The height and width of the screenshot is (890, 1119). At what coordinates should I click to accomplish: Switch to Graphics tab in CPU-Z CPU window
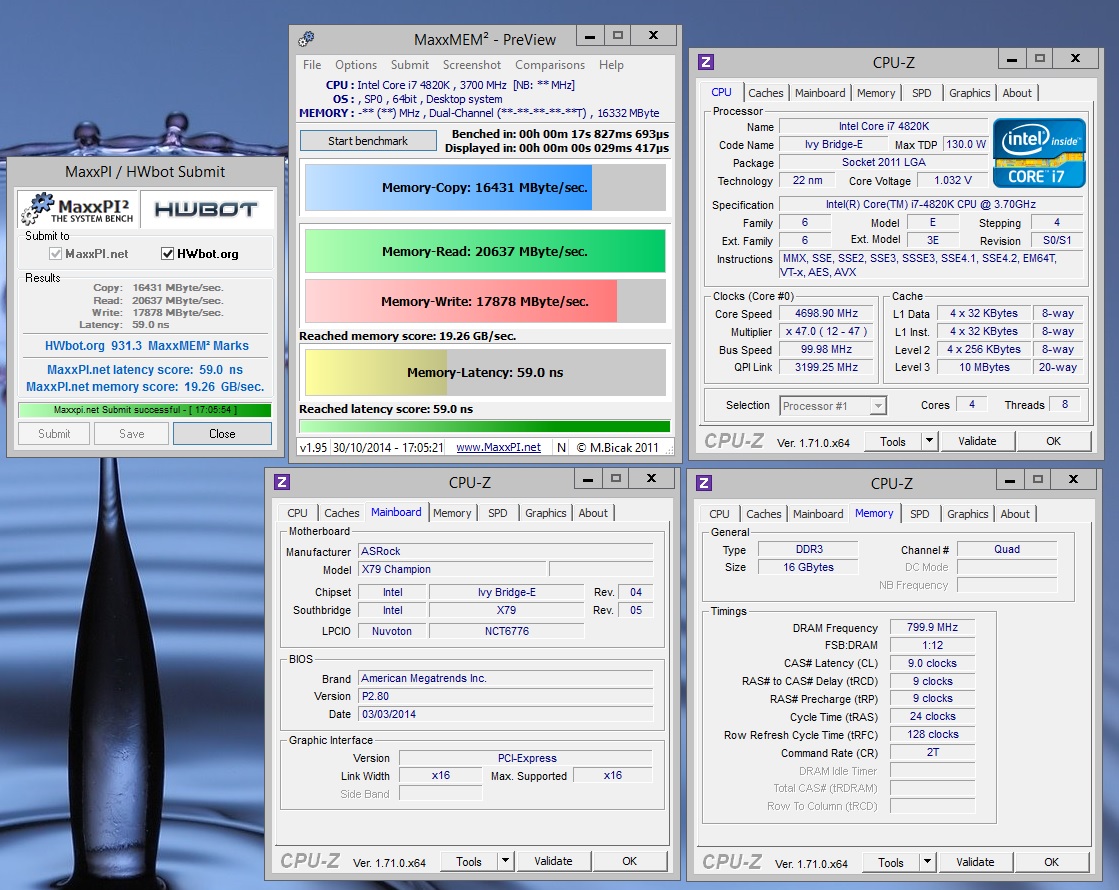coord(969,93)
